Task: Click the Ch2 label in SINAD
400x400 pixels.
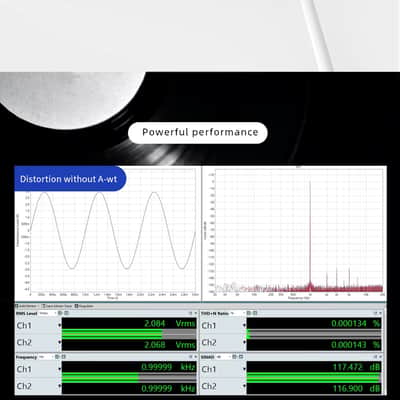Action: pos(209,386)
